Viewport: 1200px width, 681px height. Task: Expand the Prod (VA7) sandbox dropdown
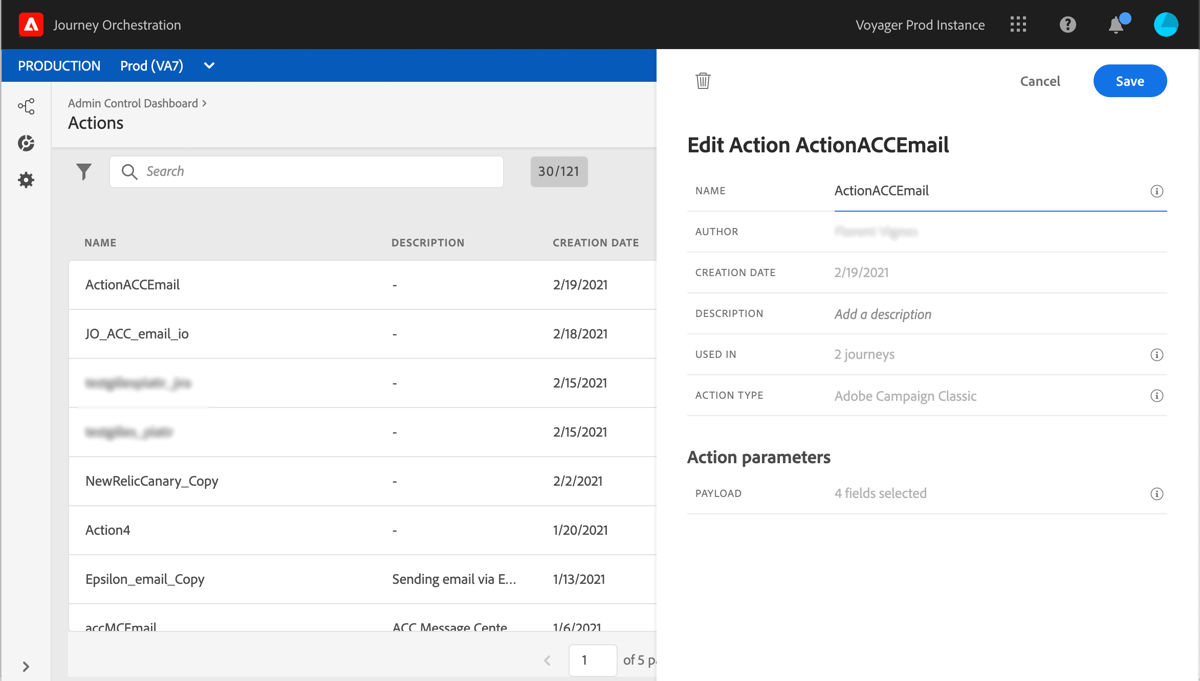(x=208, y=65)
